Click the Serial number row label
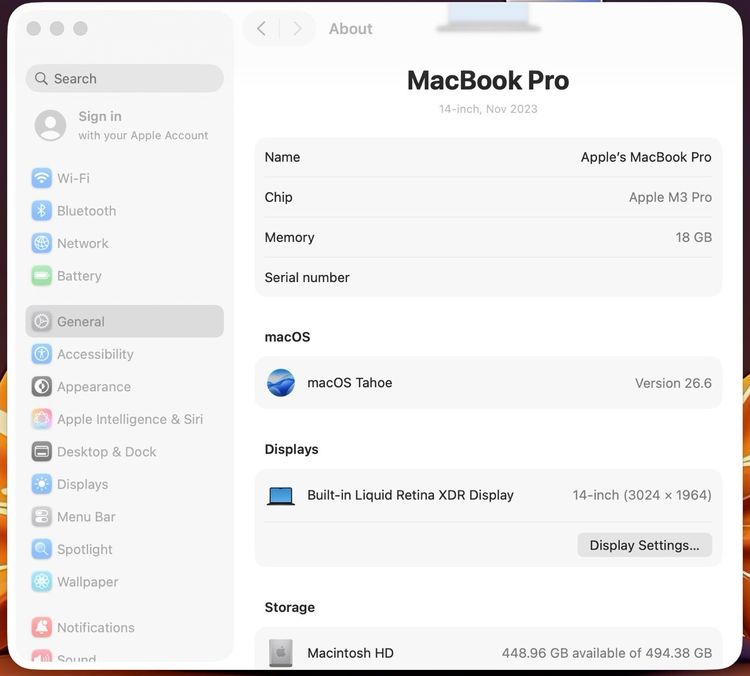The image size is (750, 676). click(307, 277)
